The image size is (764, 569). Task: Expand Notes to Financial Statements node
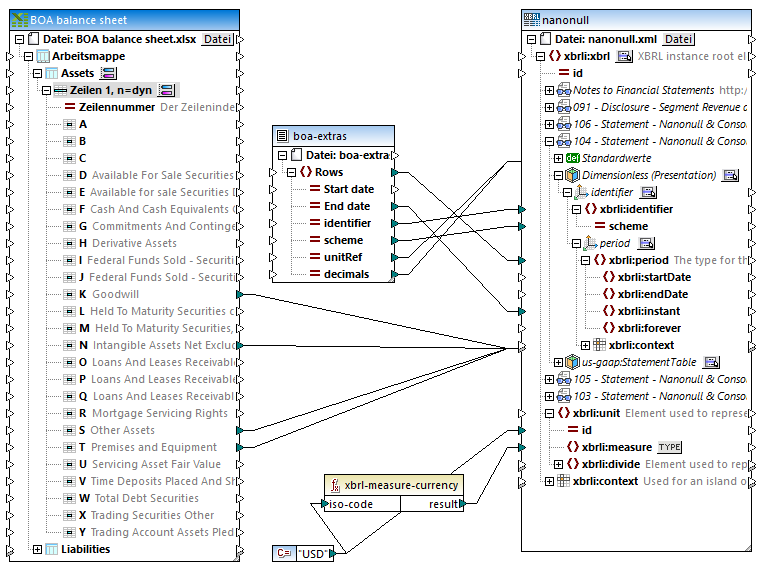coord(549,90)
